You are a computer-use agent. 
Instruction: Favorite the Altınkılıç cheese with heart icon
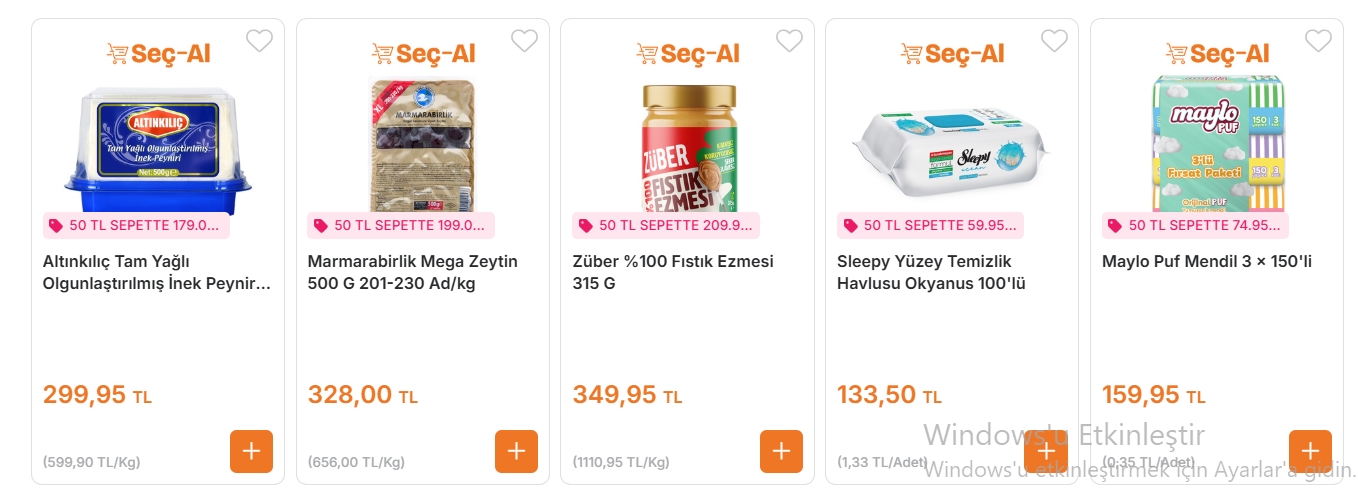[x=259, y=41]
